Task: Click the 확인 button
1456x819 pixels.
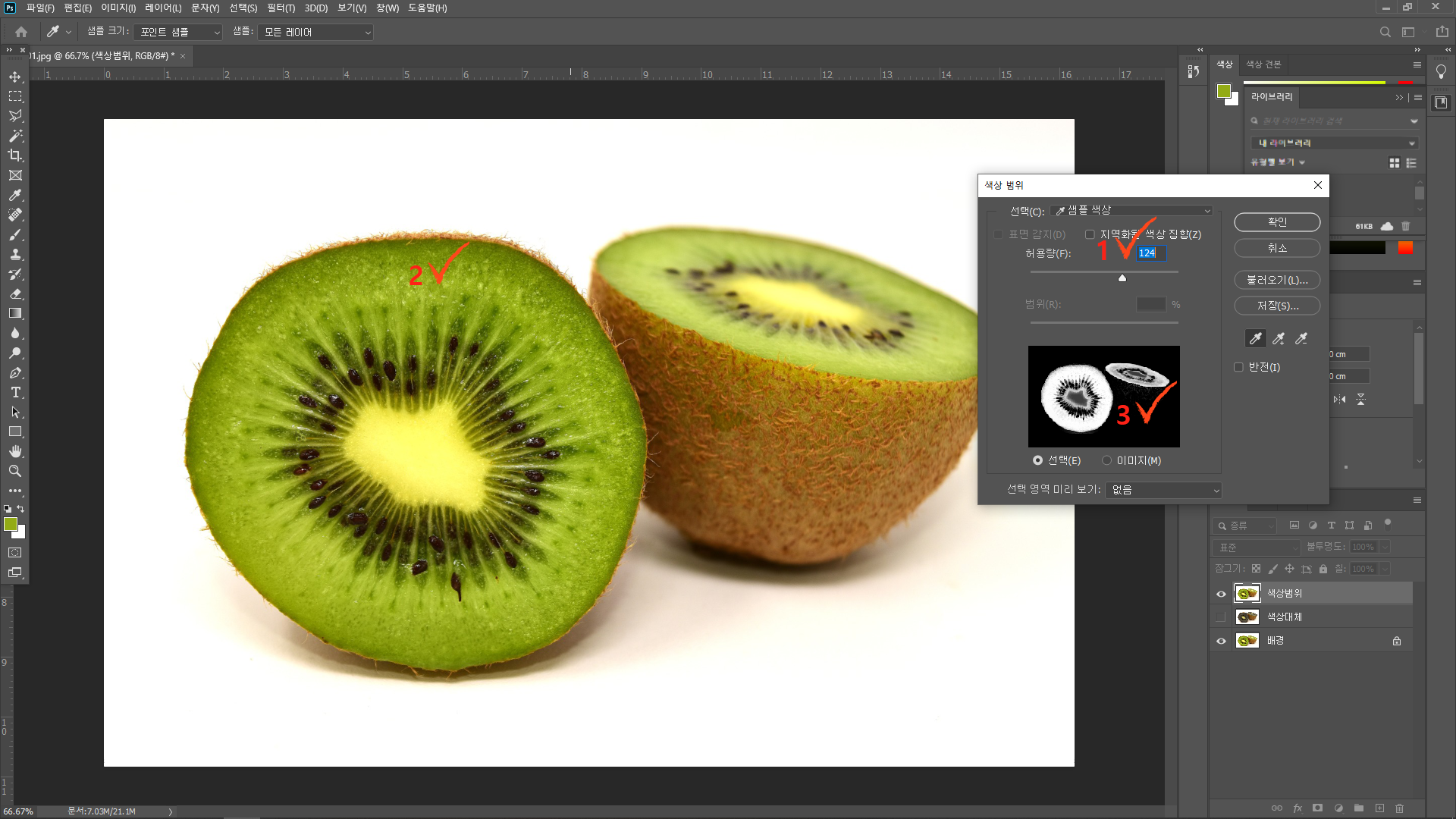Action: coord(1277,221)
